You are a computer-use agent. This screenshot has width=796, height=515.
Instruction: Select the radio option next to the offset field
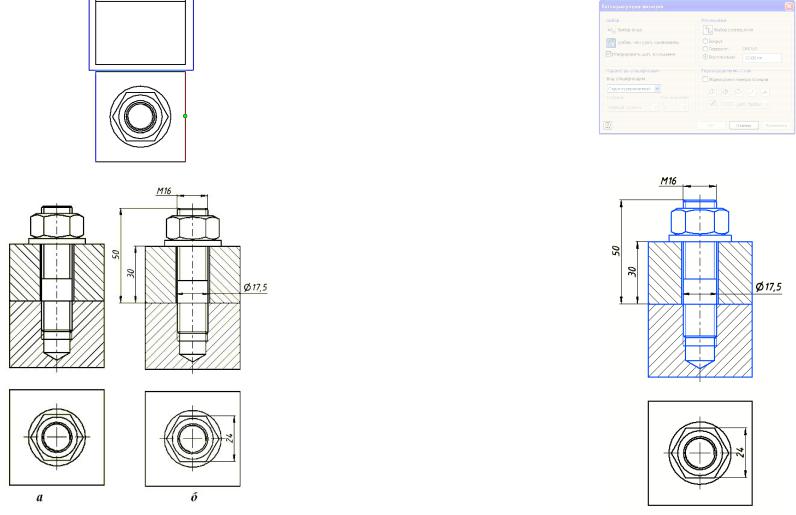point(705,57)
